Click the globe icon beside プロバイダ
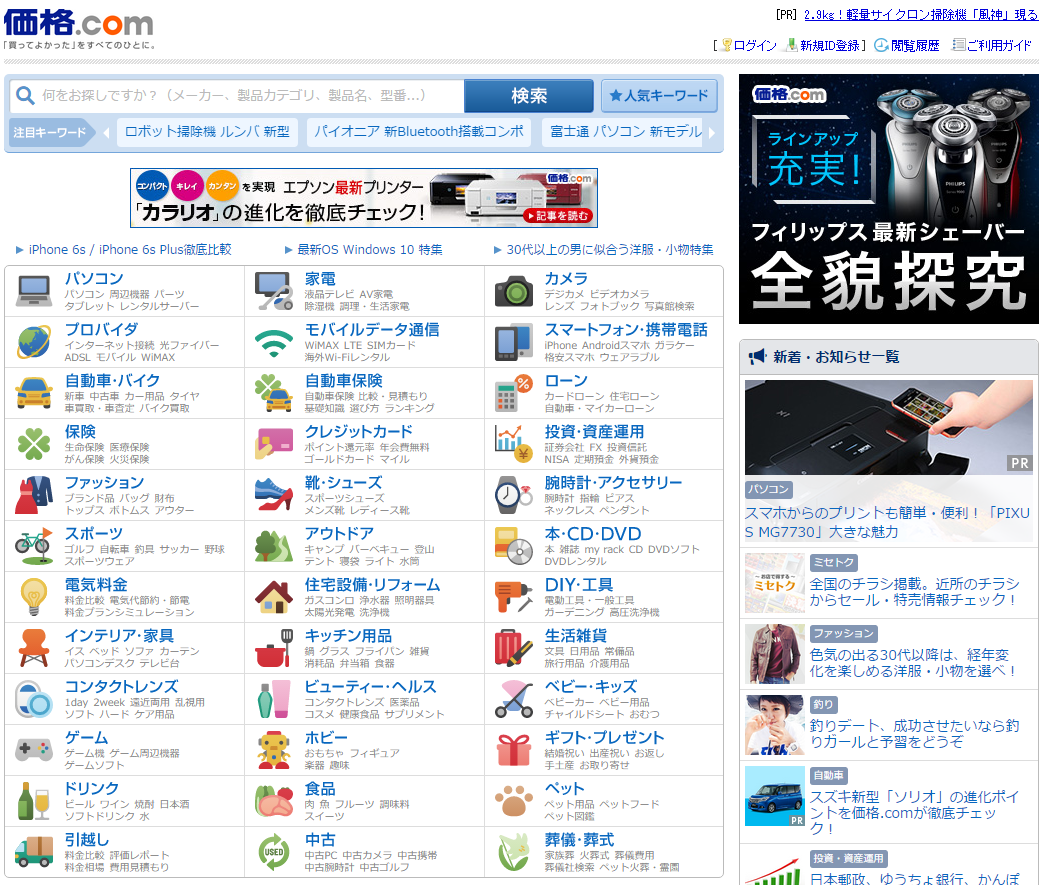Viewport: 1039px width, 885px height. [x=34, y=342]
